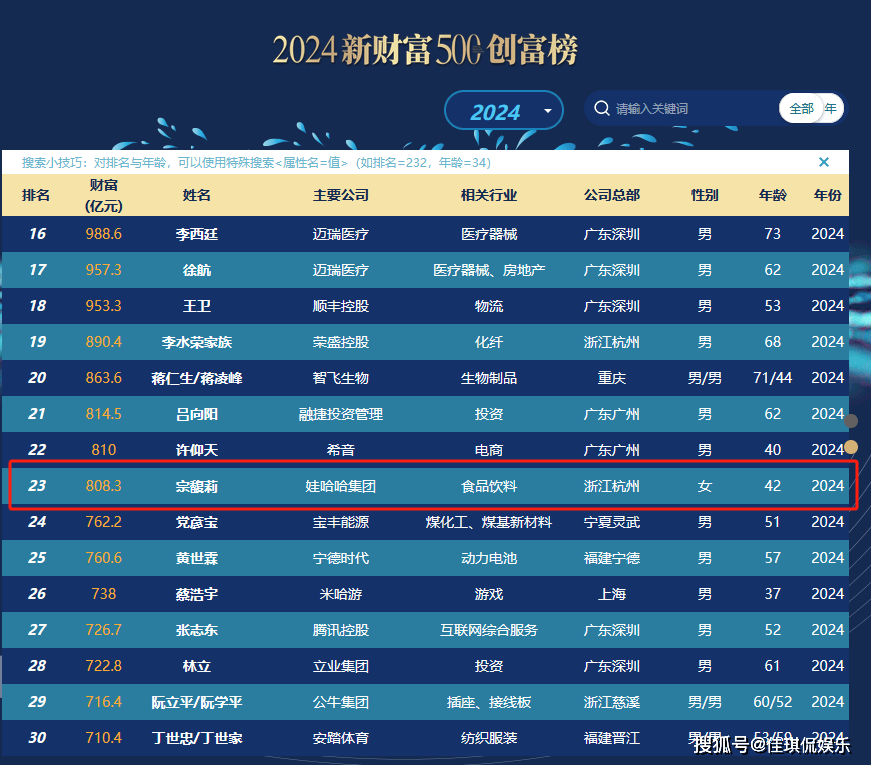Click the company 安踏体育
Image resolution: width=871 pixels, height=765 pixels.
coord(341,738)
